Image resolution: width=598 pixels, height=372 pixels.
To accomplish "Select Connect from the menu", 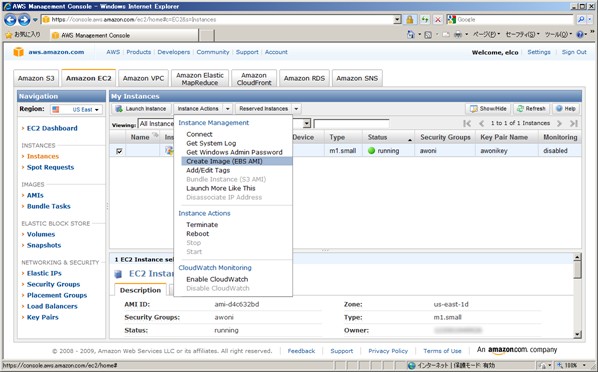I will pyautogui.click(x=199, y=134).
